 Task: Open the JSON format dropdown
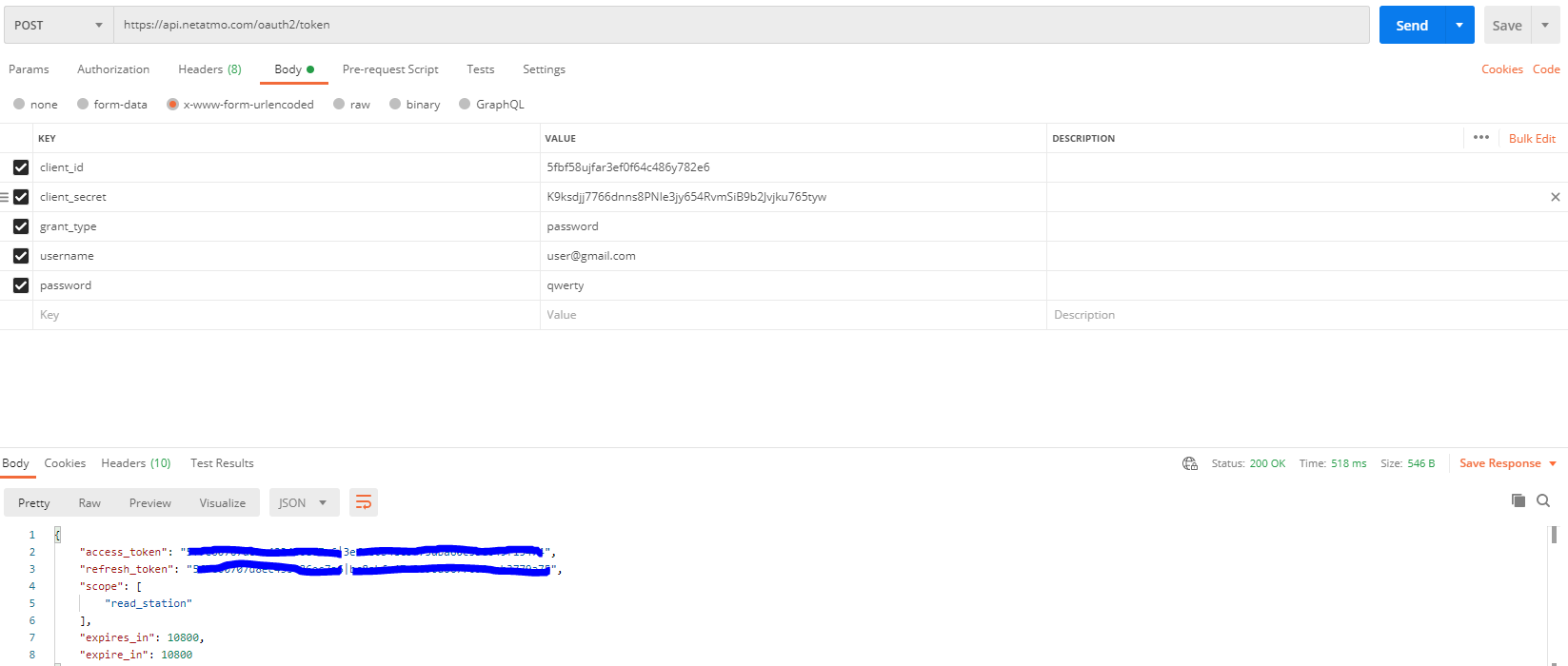click(302, 502)
